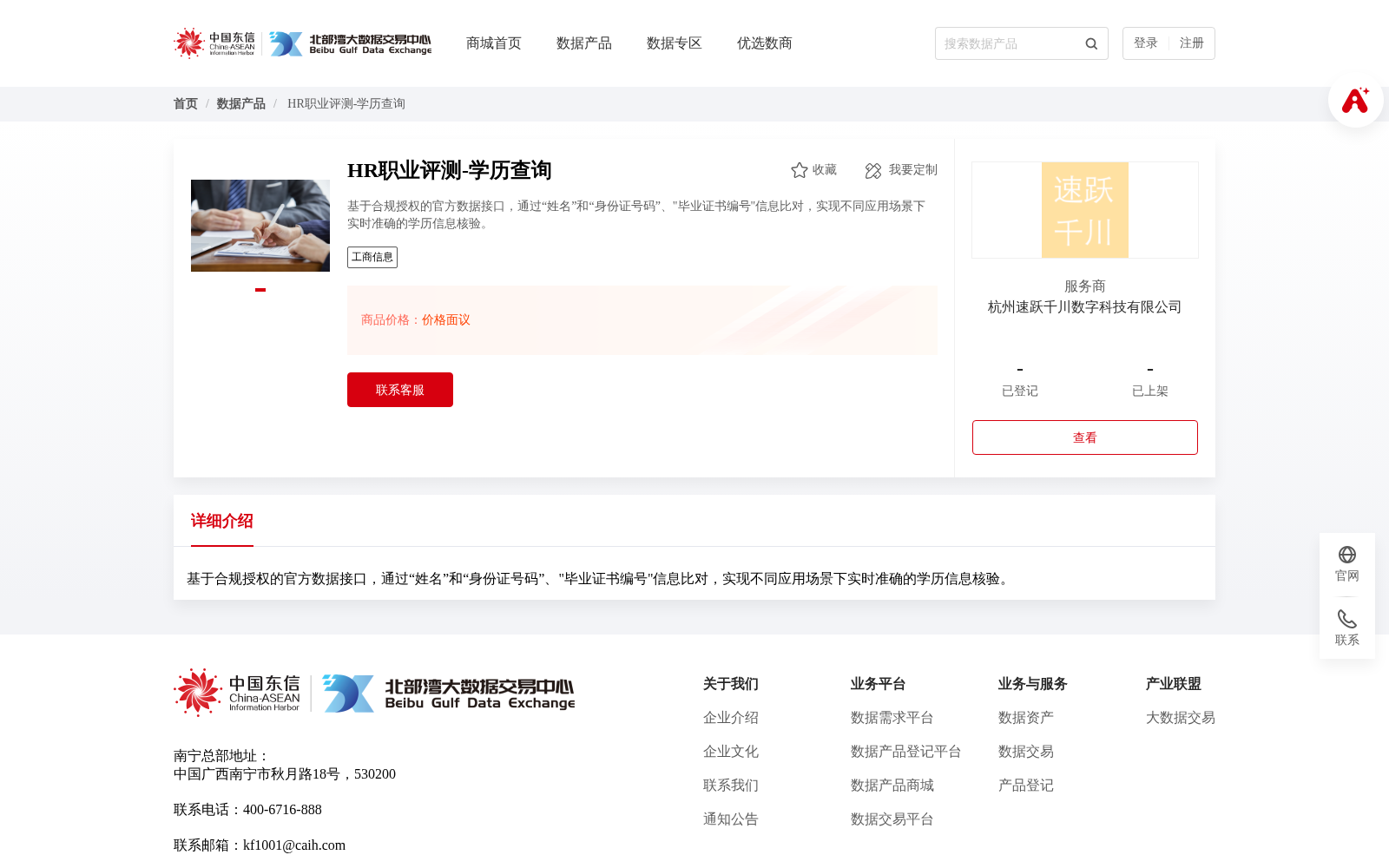Screen dimensions: 1389x868
Task: Click the footer China-ASEAN Information Harbor logo
Action: pyautogui.click(x=237, y=693)
